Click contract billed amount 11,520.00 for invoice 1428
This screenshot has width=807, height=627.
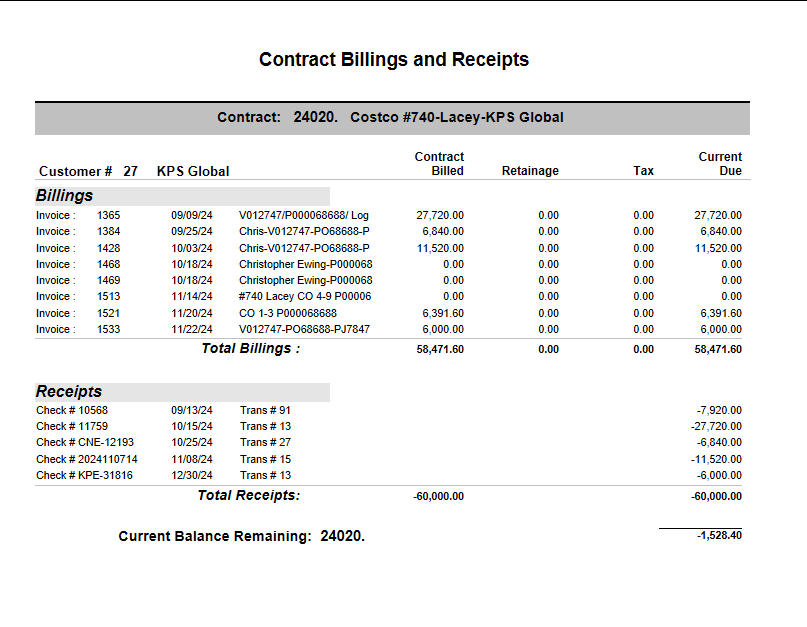(440, 248)
